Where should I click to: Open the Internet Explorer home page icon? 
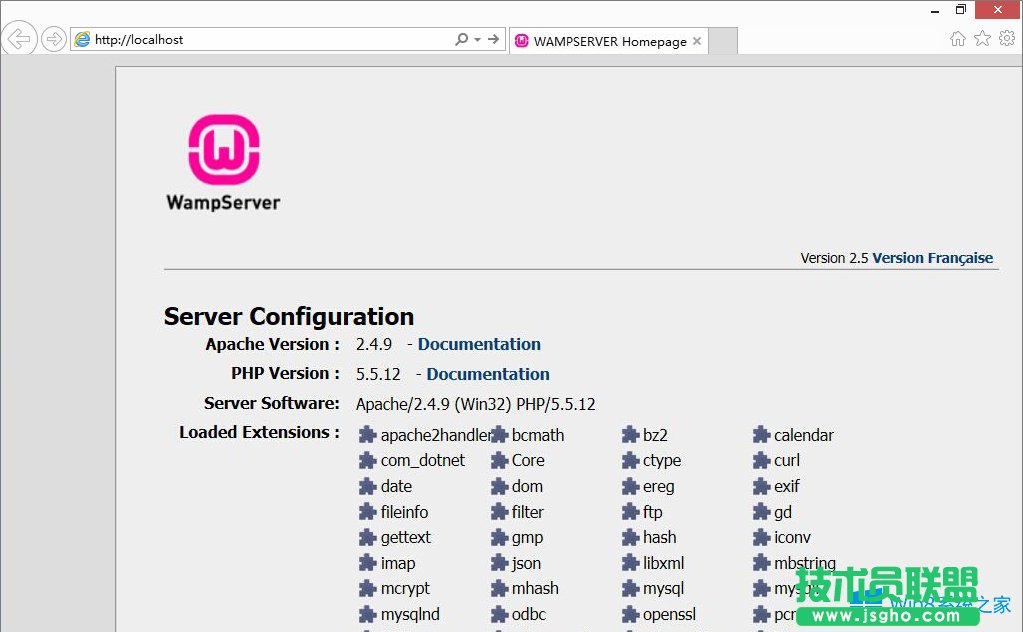click(x=957, y=39)
